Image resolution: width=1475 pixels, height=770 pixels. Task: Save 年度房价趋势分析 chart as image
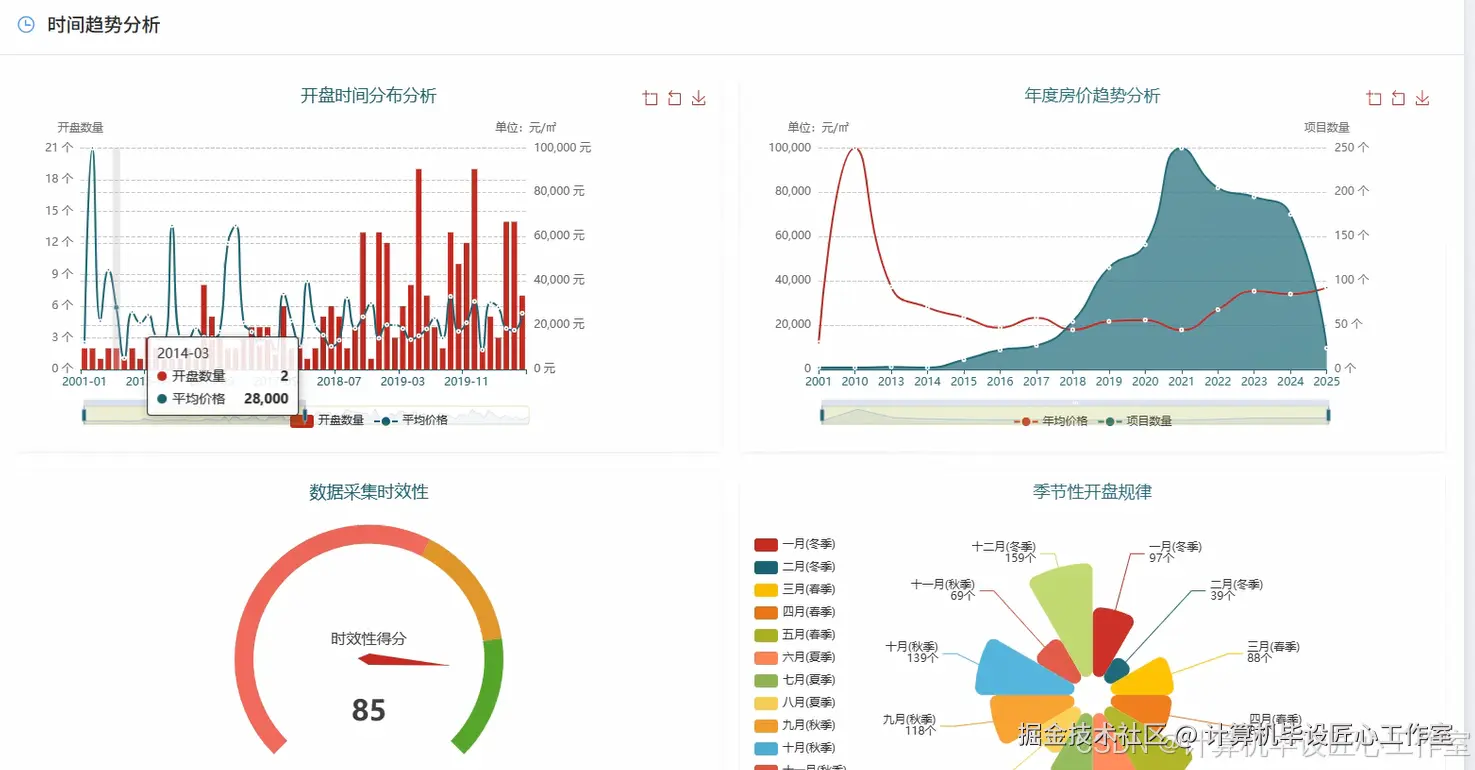(1422, 98)
